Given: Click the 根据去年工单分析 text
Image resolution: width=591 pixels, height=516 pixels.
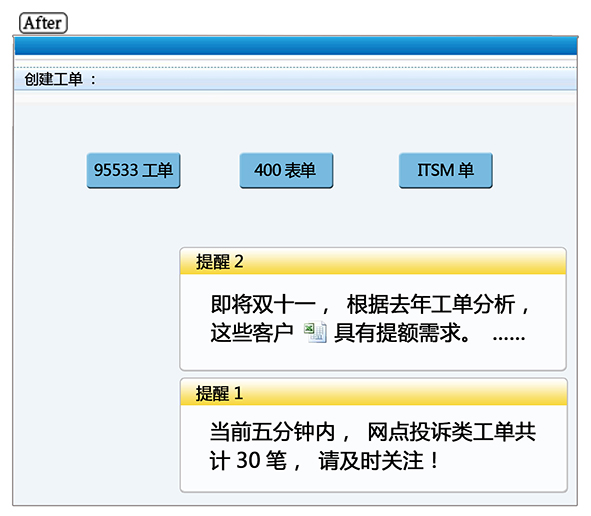Looking at the screenshot, I should click(x=431, y=304).
